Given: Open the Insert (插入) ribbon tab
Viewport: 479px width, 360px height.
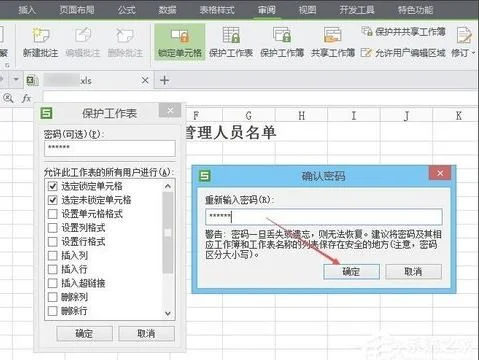Looking at the screenshot, I should [x=27, y=10].
